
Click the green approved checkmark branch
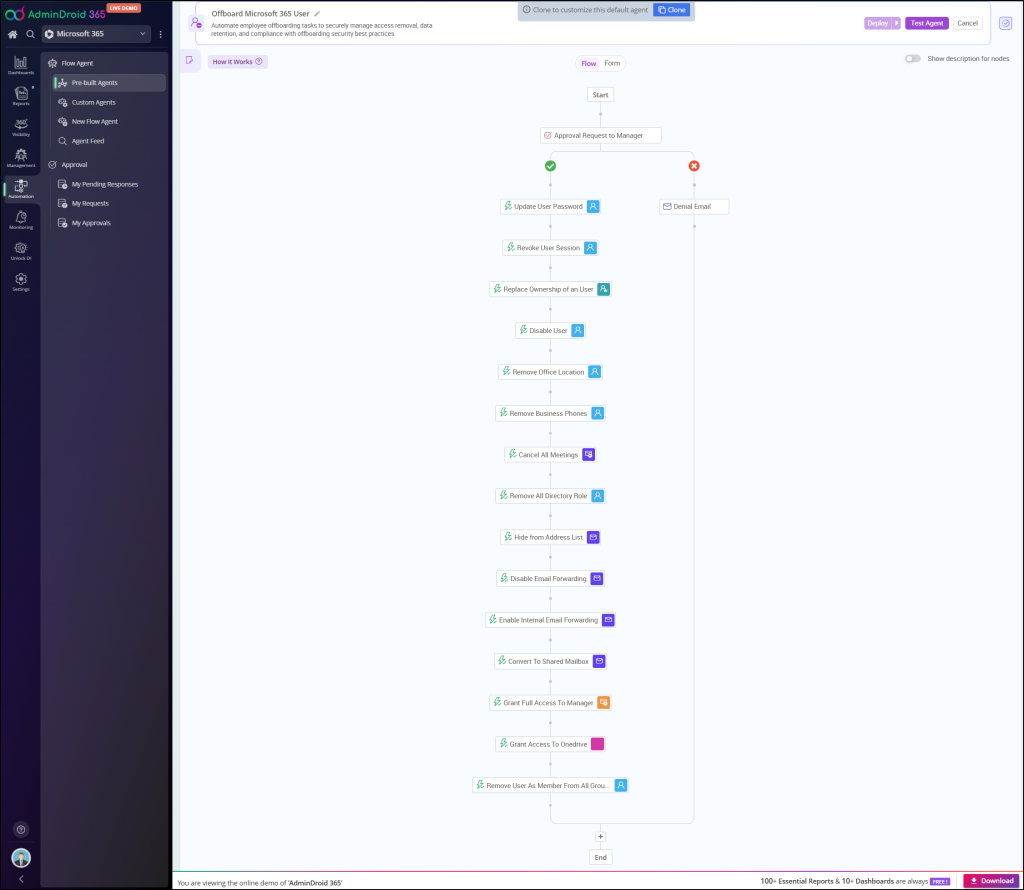point(551,166)
